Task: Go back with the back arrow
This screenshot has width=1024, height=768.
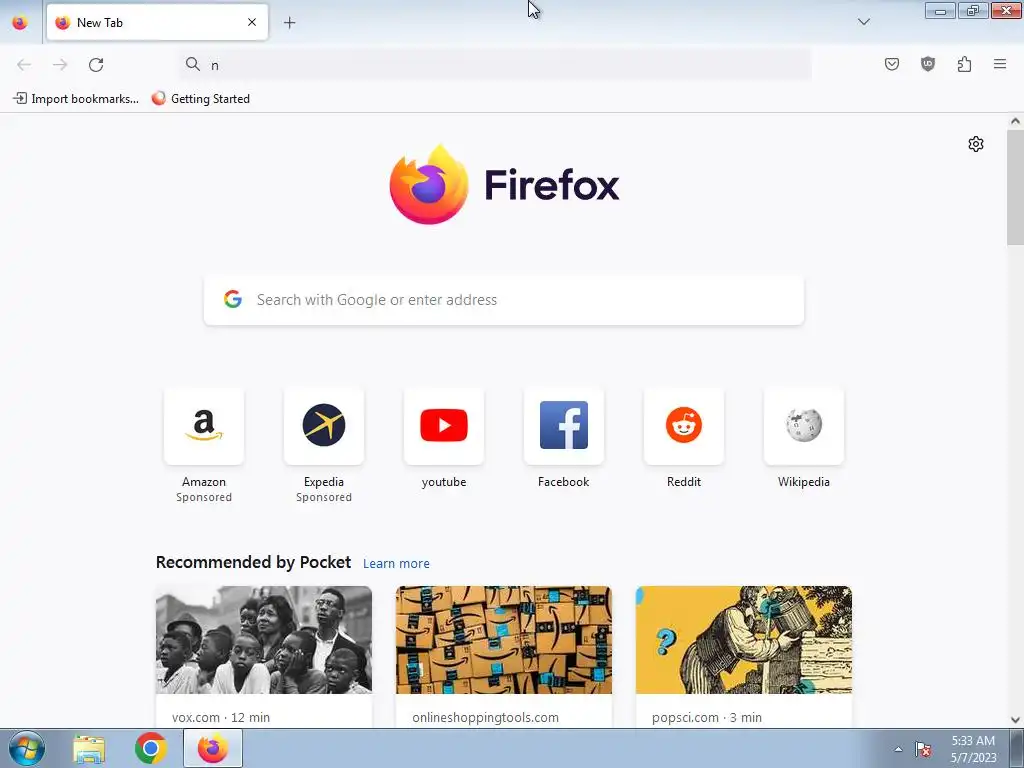Action: pos(24,65)
